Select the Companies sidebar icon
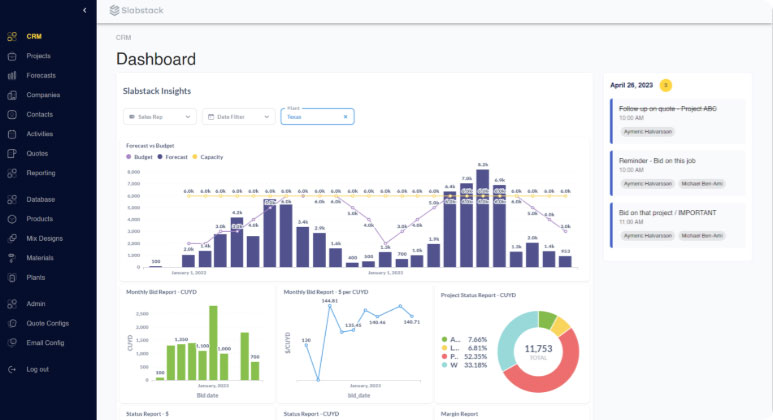Image resolution: width=773 pixels, height=420 pixels. click(11, 95)
